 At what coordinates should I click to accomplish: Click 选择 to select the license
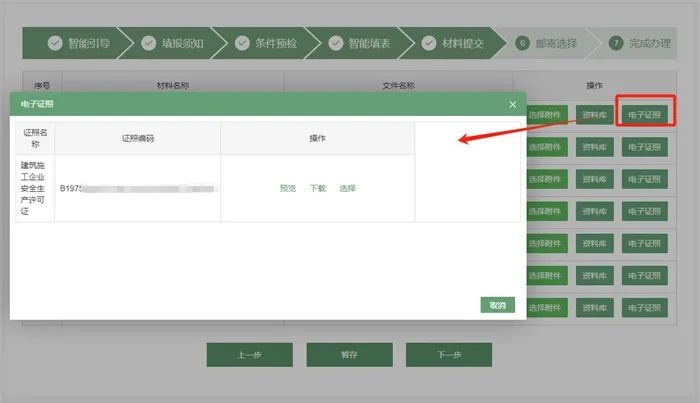[347, 188]
